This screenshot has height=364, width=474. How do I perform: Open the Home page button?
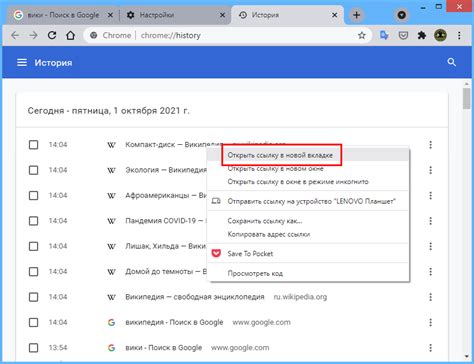pos(70,35)
